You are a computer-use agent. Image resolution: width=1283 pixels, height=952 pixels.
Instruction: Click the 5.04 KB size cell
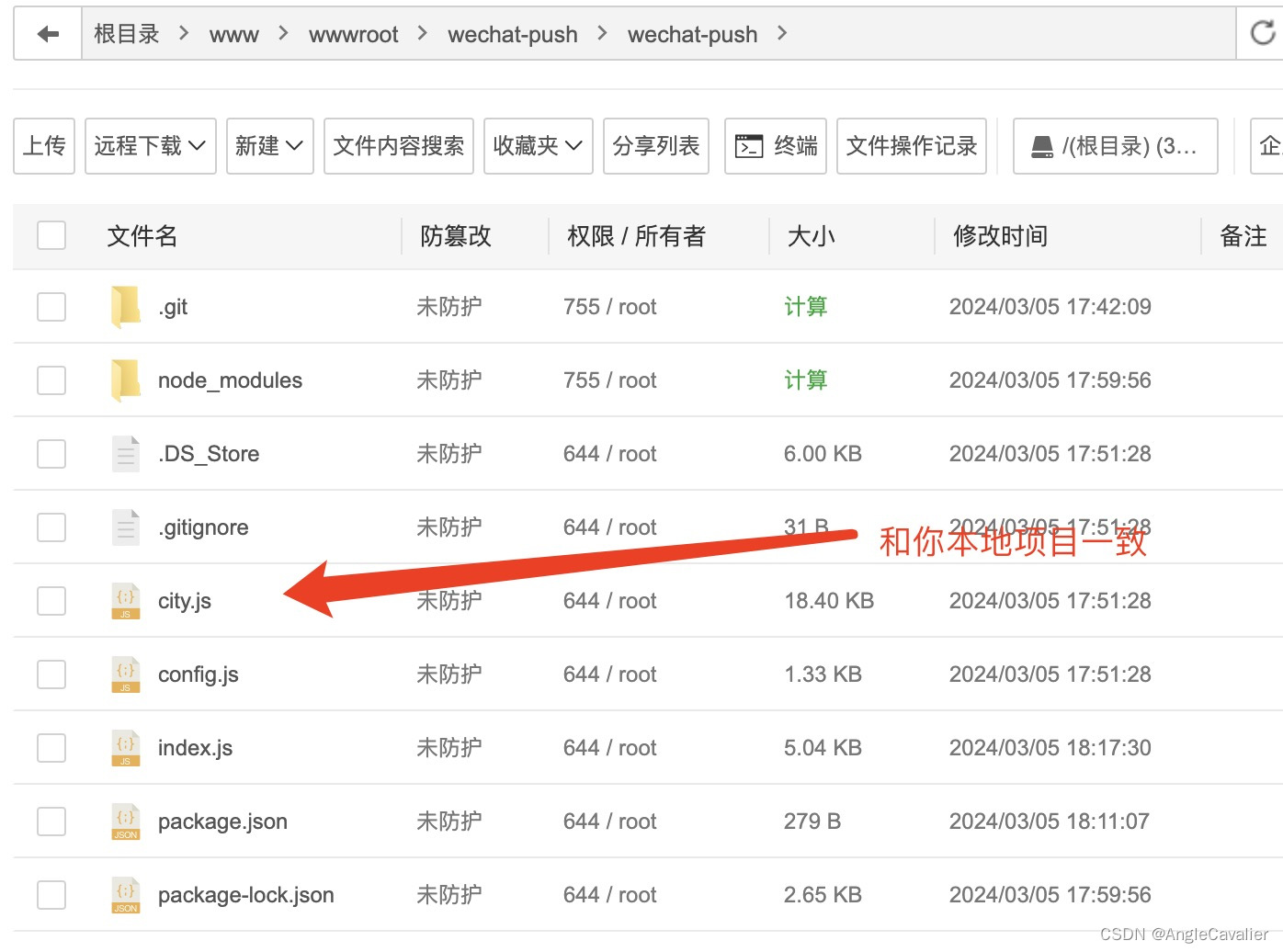823,747
